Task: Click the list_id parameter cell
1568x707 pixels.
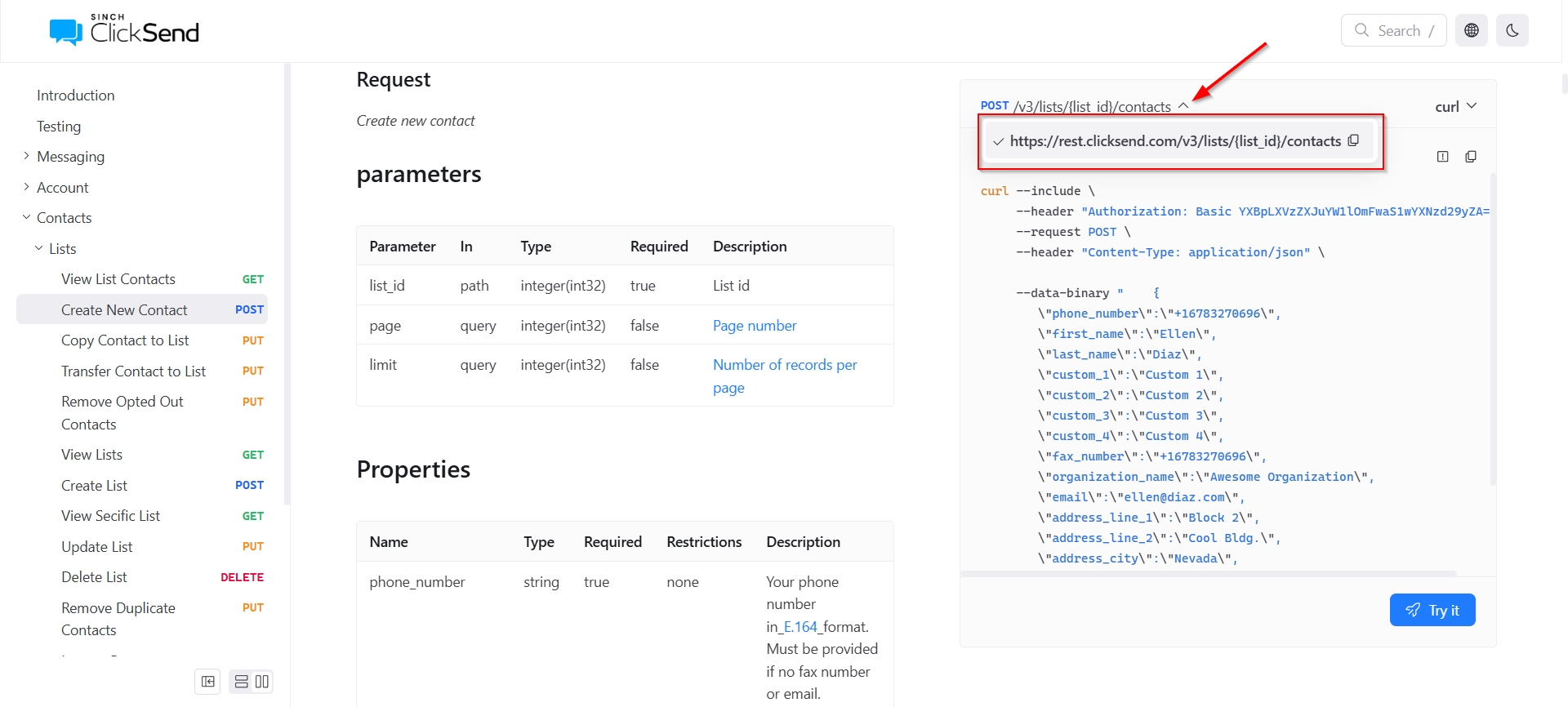Action: point(387,286)
